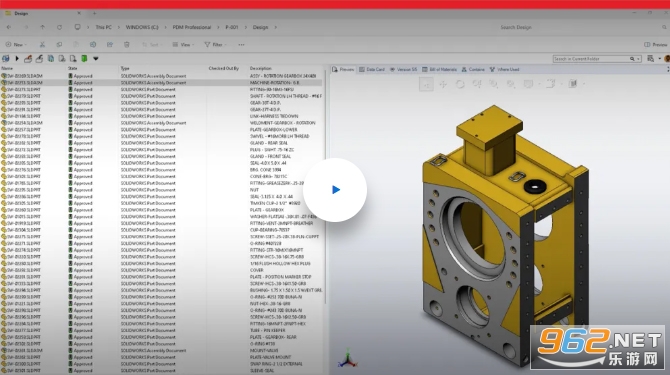Click the Rename icon in command bar
The image size is (670, 375).
point(93,44)
